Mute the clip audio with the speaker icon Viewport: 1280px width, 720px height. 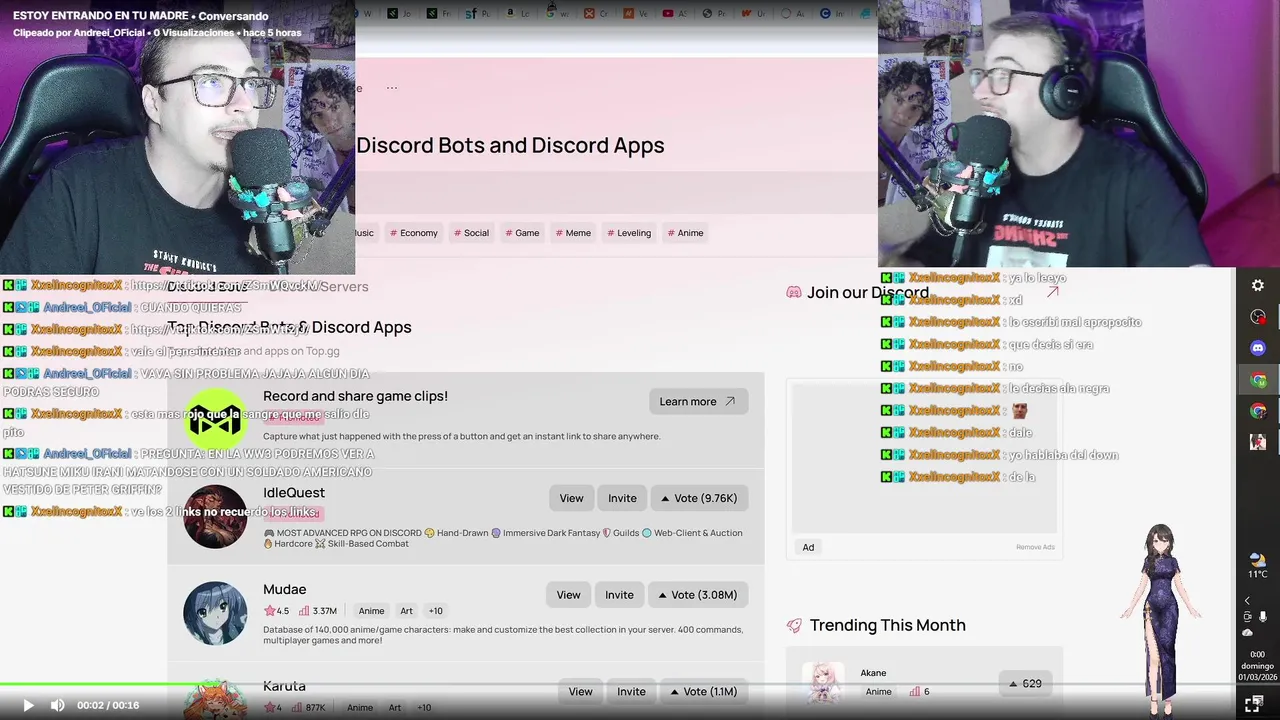58,705
